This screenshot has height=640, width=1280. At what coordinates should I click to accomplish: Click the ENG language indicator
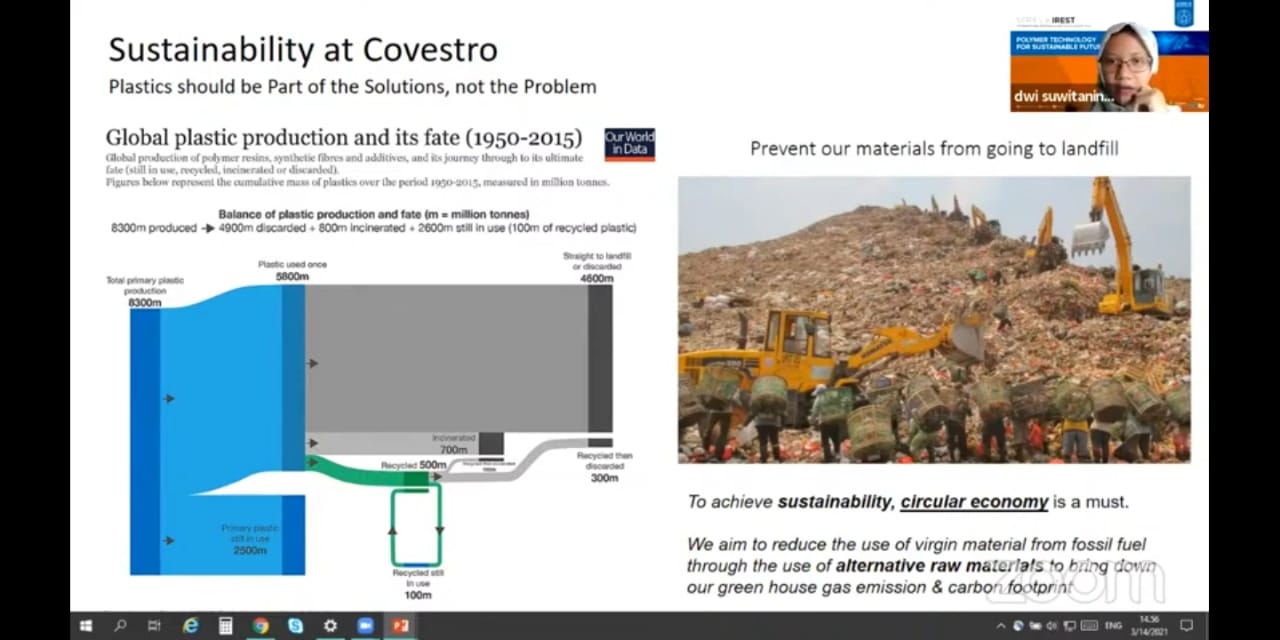[1113, 626]
